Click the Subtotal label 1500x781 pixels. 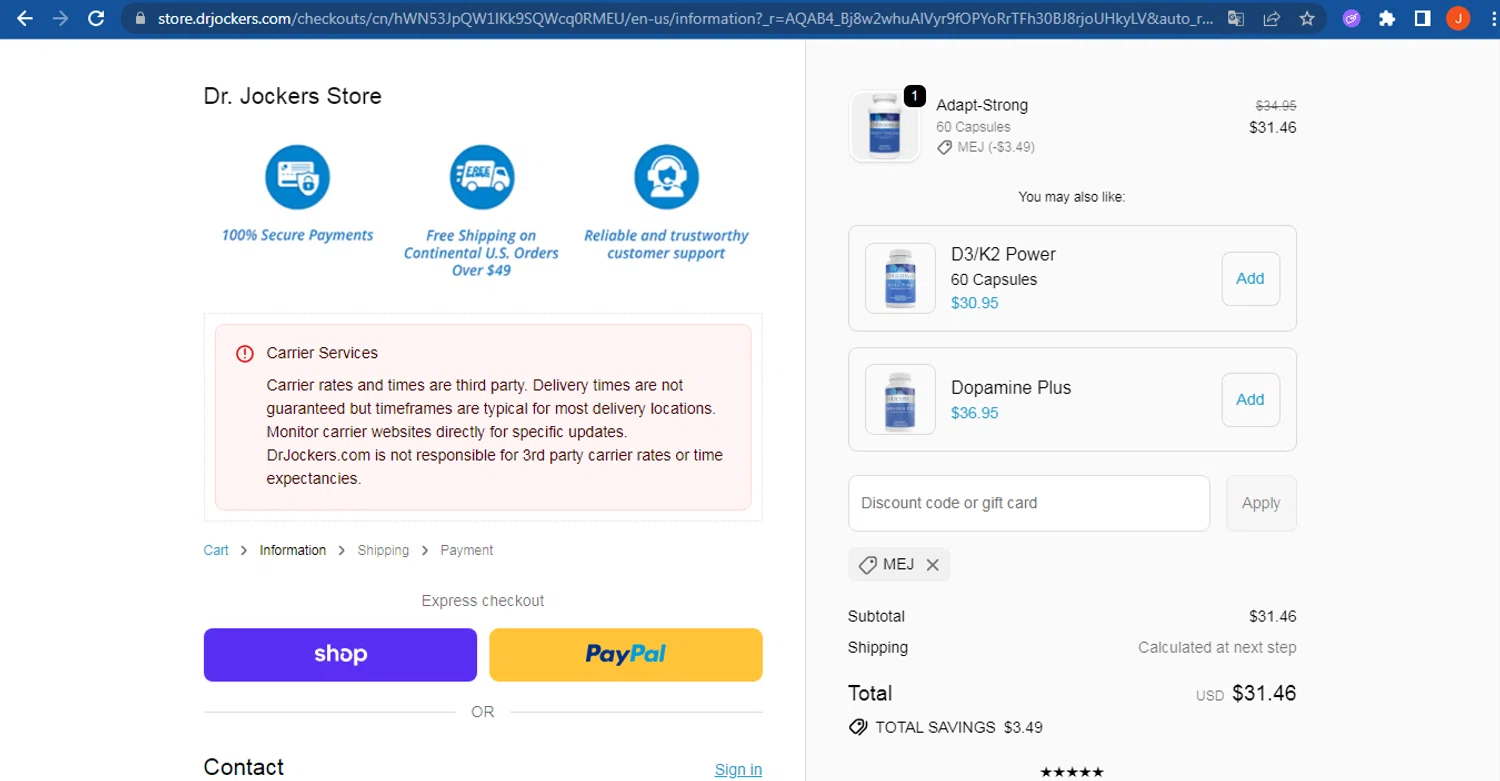click(876, 616)
